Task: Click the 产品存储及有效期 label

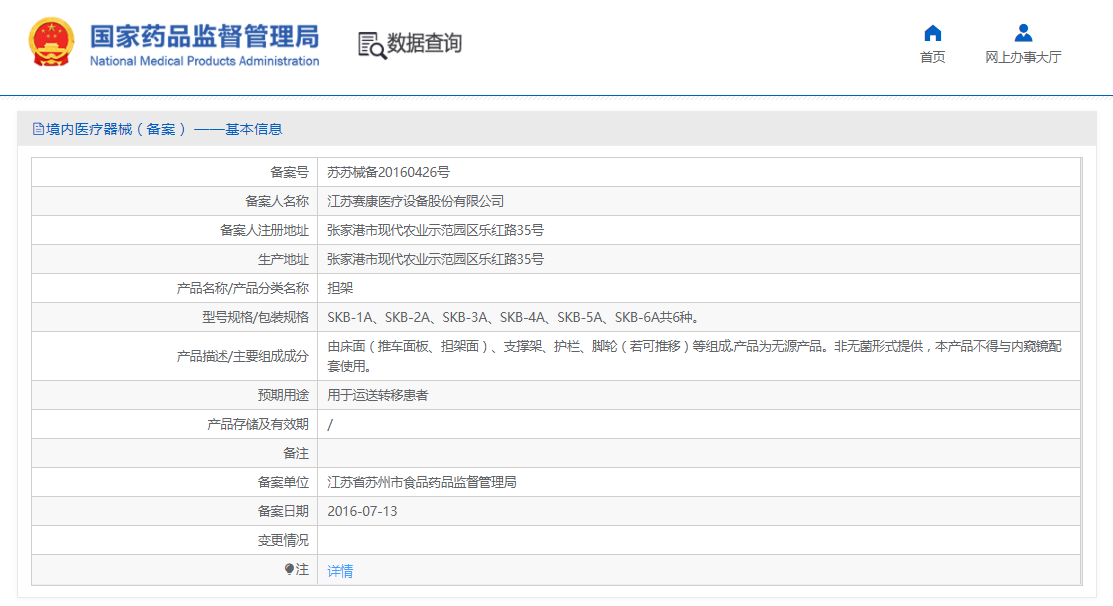Action: pos(258,424)
